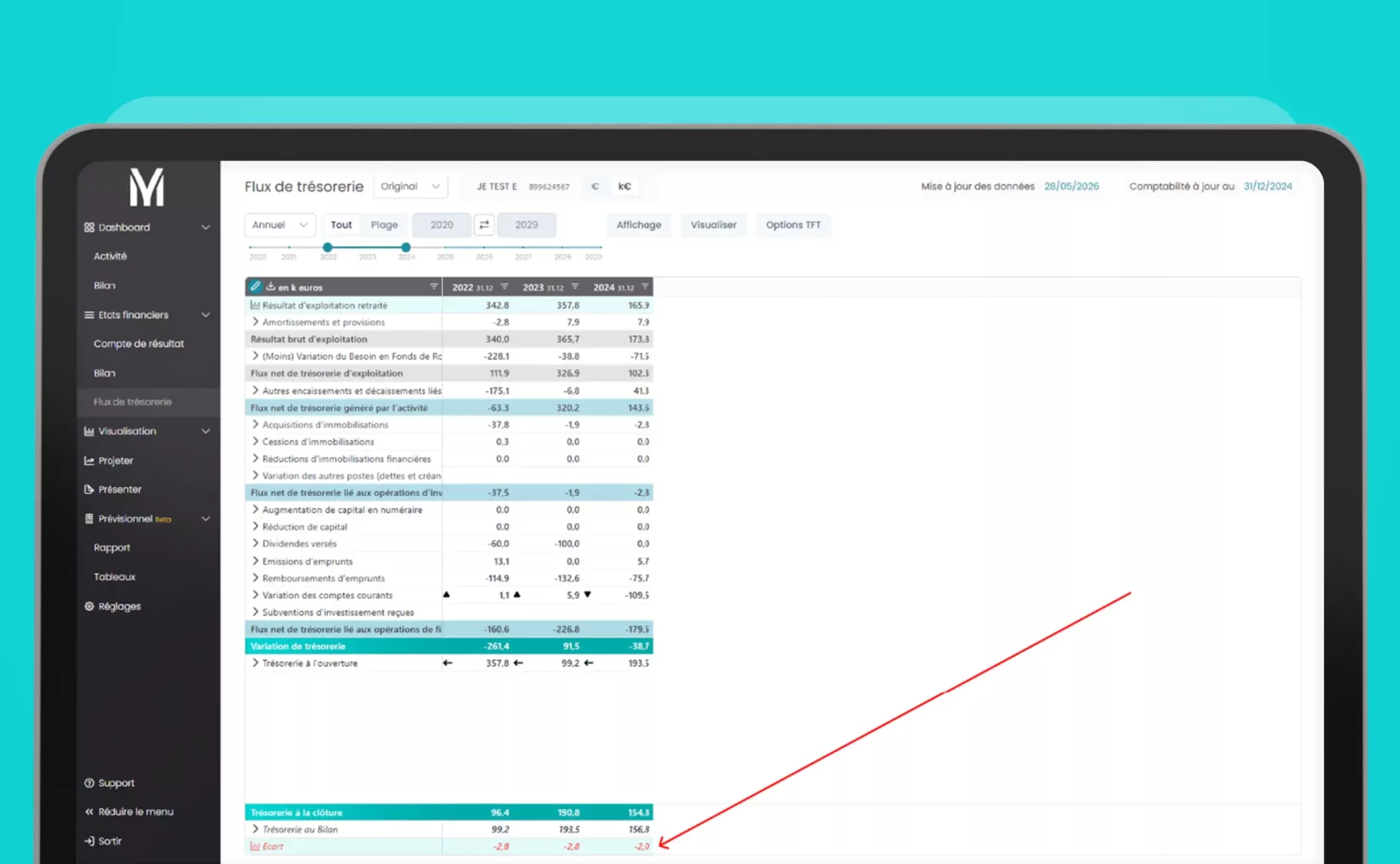
Task: Click the start handle of year slider at 2022
Action: pos(328,247)
